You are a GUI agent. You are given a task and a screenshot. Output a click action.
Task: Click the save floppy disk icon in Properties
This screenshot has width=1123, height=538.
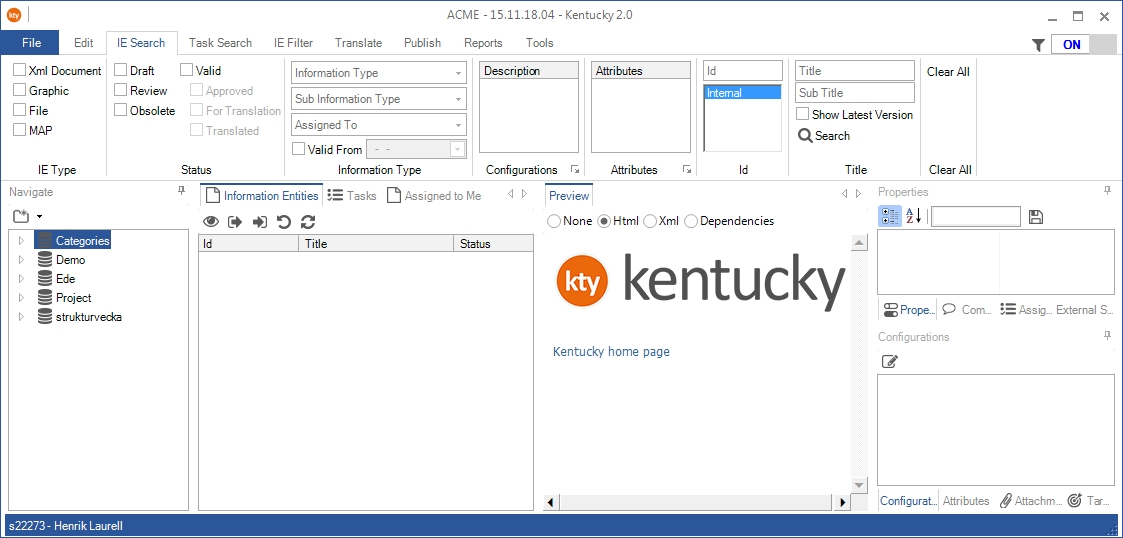point(1036,217)
